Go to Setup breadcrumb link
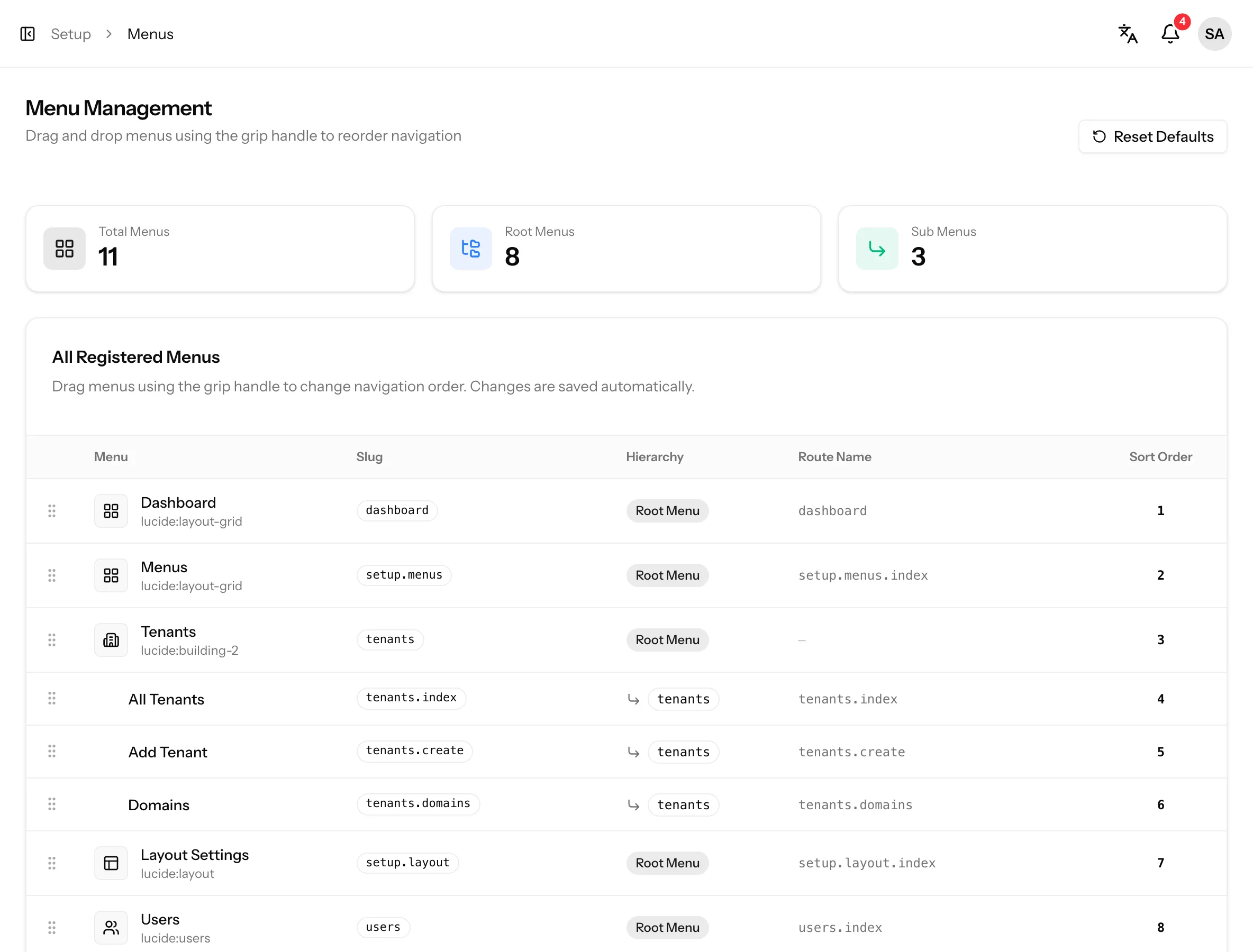This screenshot has height=952, width=1253. pos(71,34)
